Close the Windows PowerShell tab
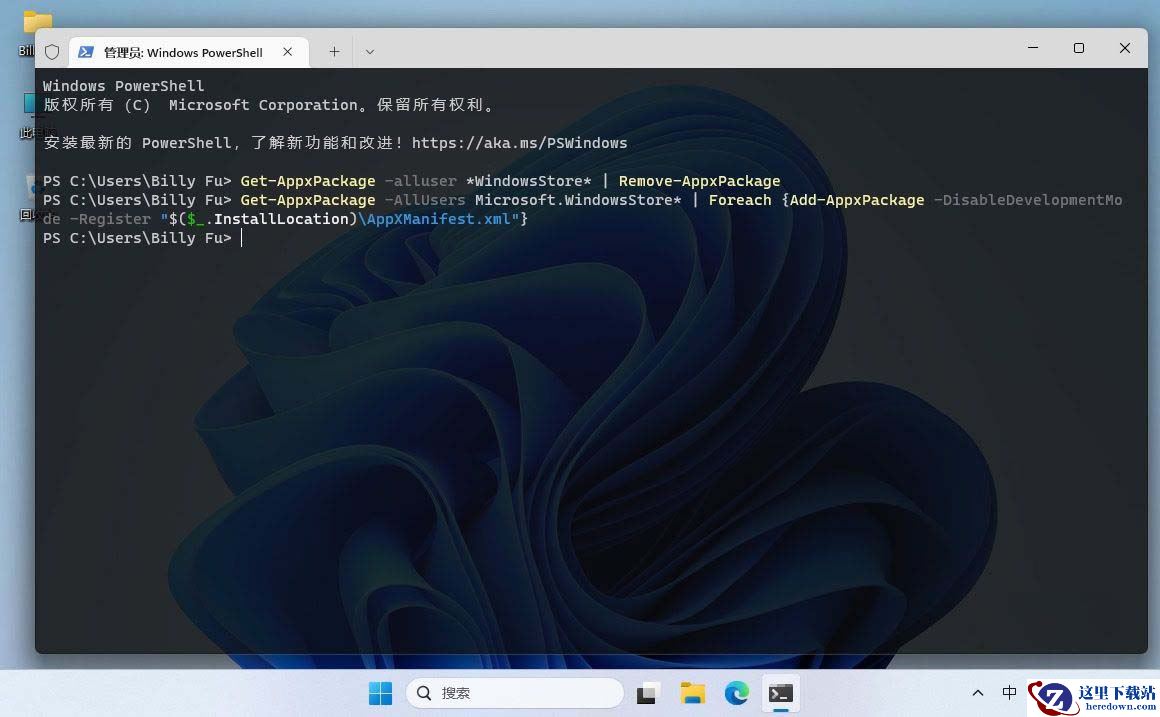The width and height of the screenshot is (1160, 717). pos(288,52)
